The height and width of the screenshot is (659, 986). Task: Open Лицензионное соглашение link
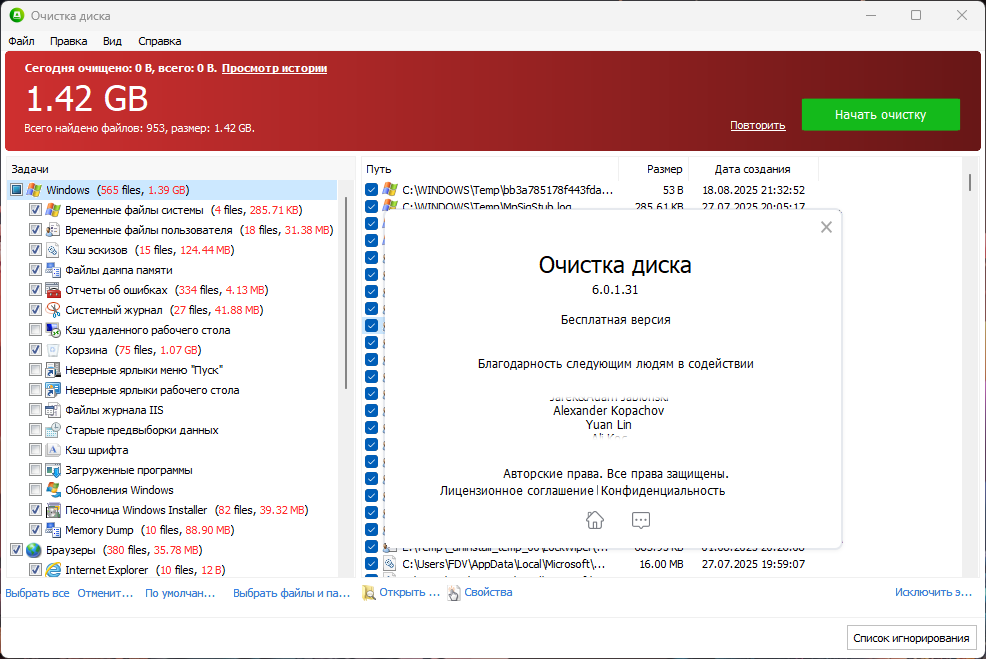coord(517,491)
